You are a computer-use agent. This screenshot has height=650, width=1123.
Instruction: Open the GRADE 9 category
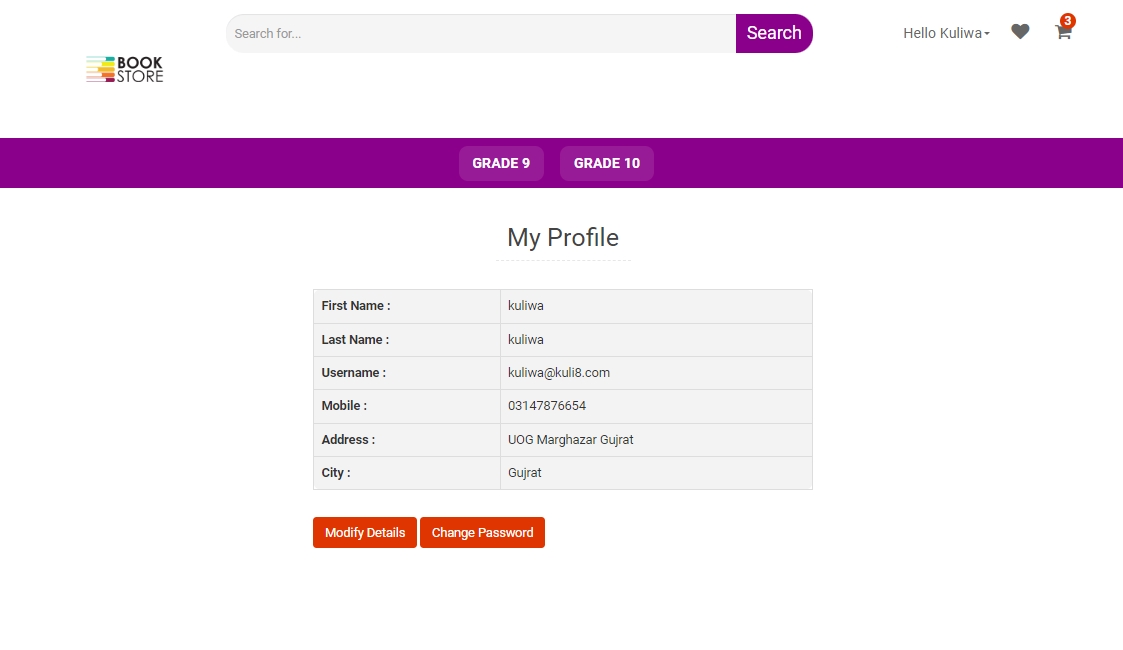(x=501, y=163)
